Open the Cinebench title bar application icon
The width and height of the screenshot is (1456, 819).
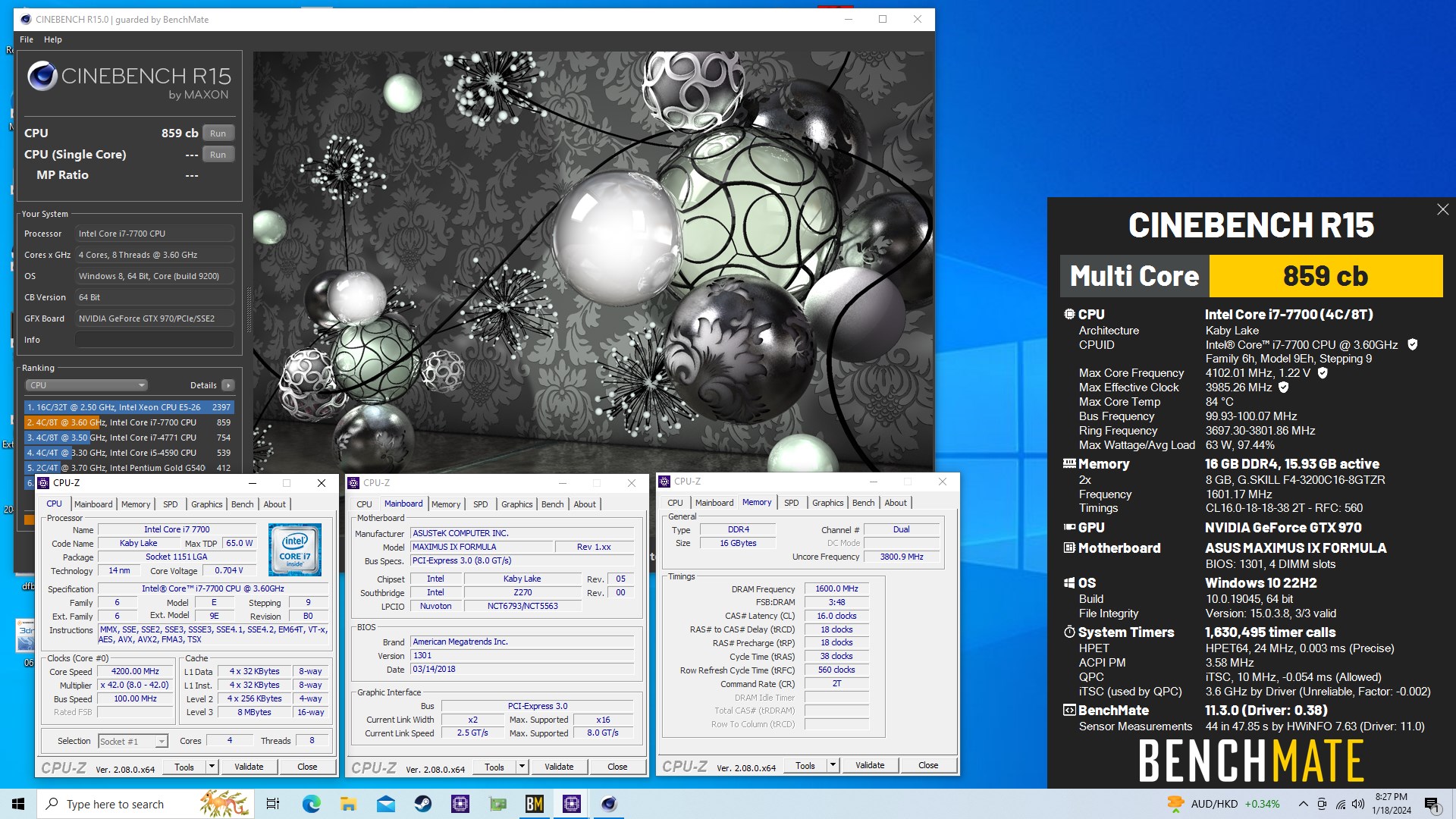coord(27,19)
